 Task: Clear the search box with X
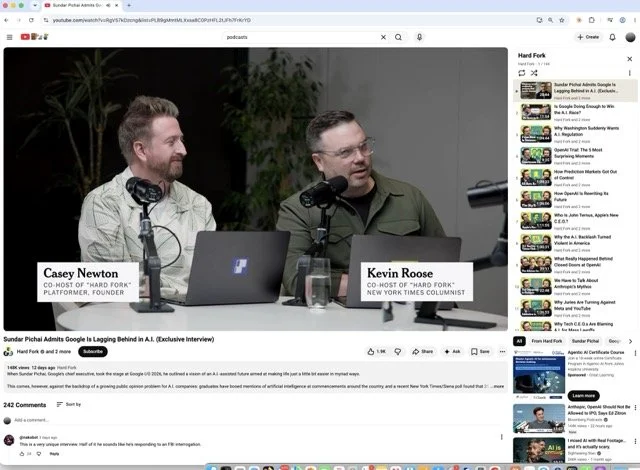pyautogui.click(x=383, y=37)
